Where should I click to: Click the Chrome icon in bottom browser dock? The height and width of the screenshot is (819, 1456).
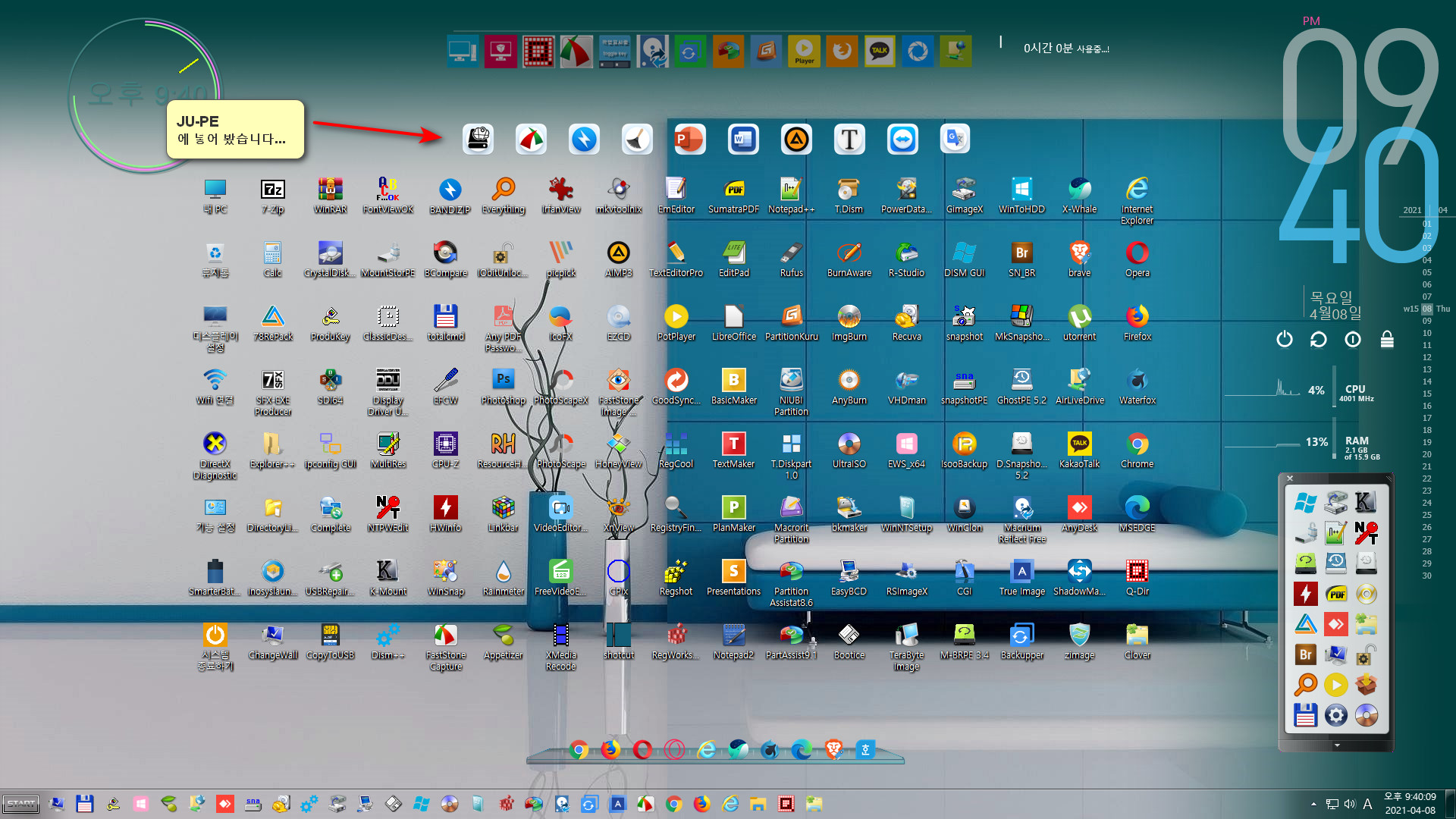[579, 750]
